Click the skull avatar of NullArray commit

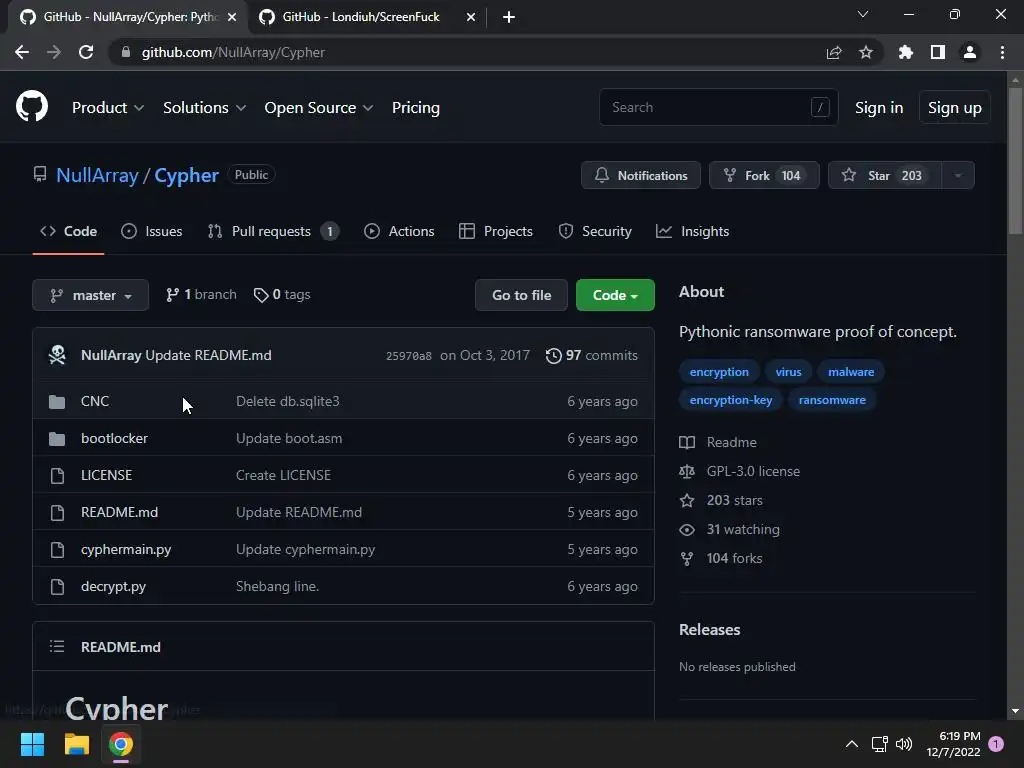[x=57, y=355]
